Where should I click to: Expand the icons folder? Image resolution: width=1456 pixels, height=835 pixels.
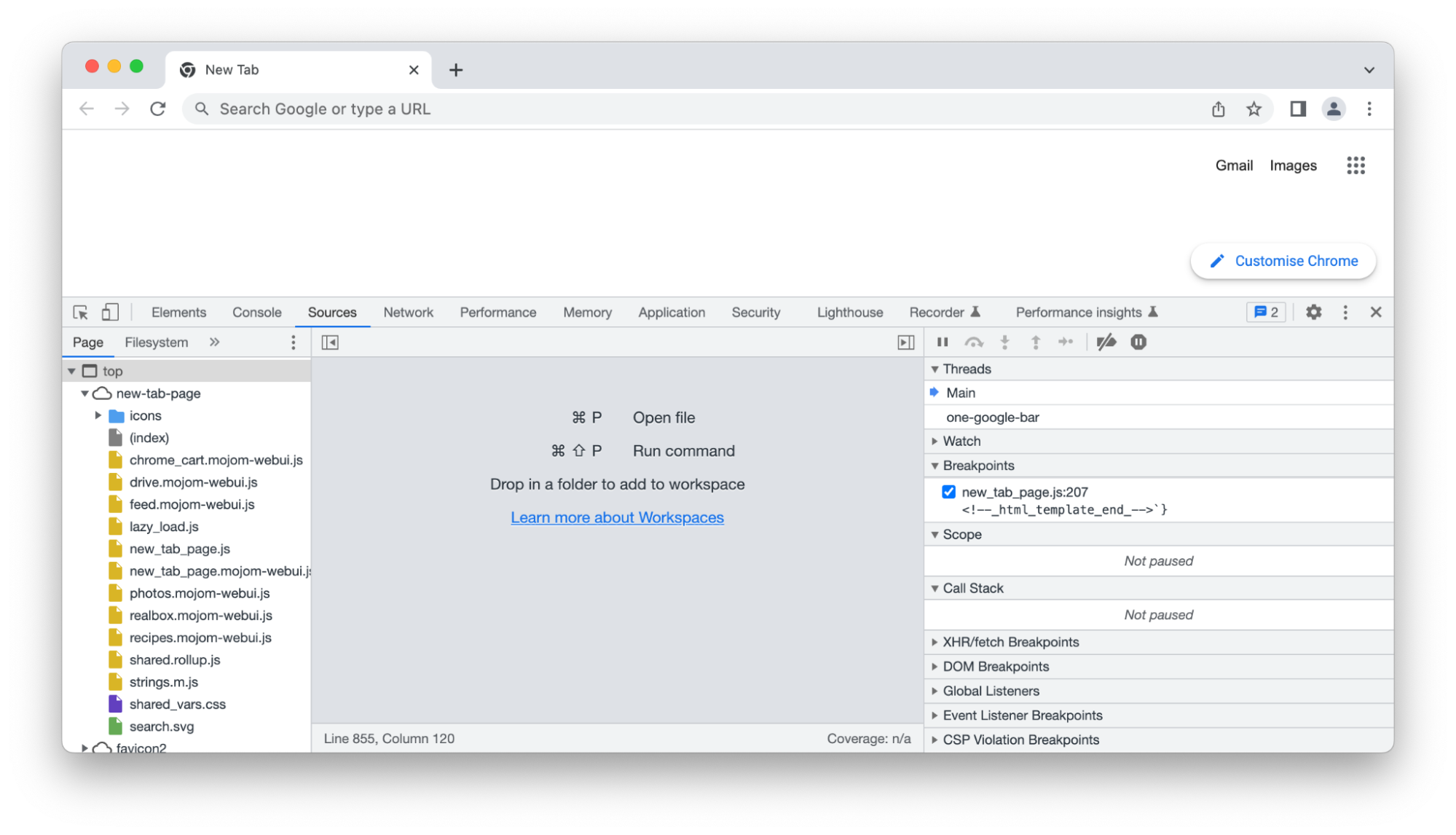tap(98, 415)
